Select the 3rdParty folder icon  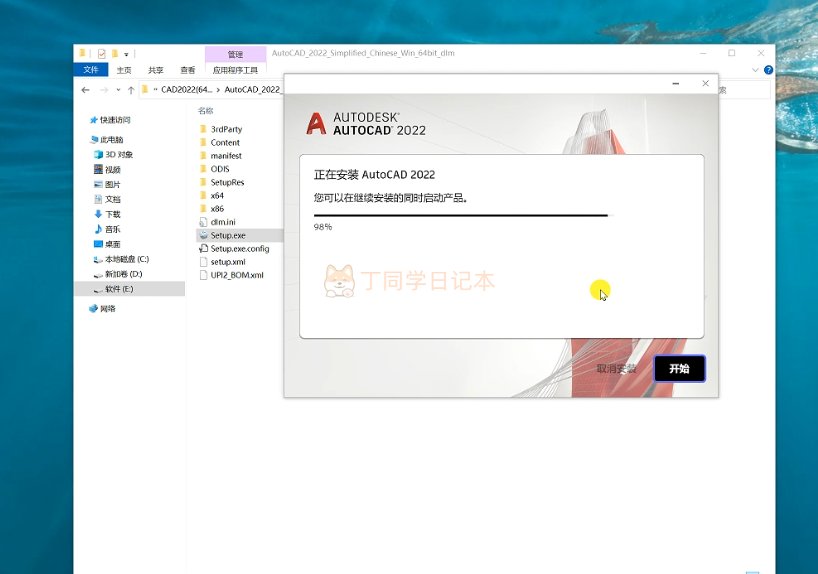pos(203,129)
